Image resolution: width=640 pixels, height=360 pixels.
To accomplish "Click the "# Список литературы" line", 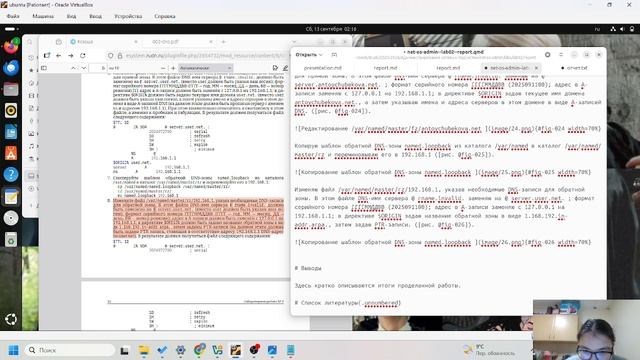I will (x=348, y=303).
